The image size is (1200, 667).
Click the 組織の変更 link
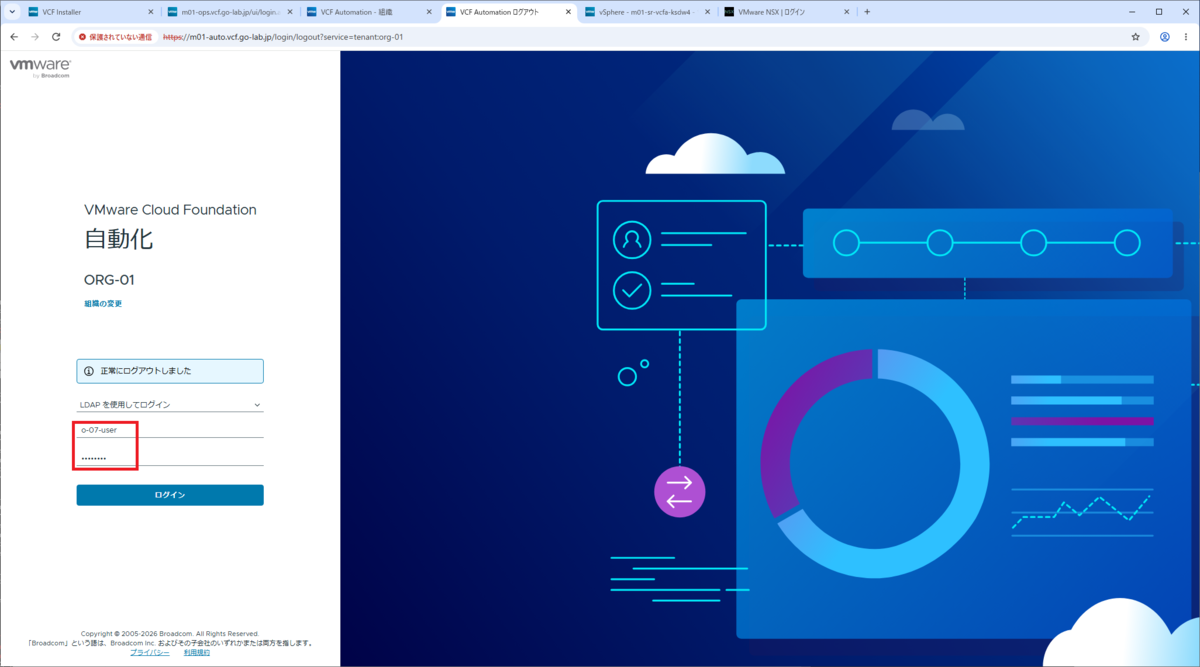(103, 303)
